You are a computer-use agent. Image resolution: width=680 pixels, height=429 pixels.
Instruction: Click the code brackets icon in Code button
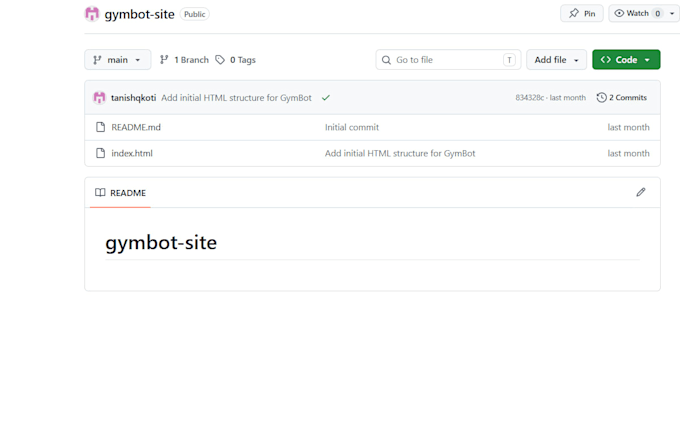tap(606, 60)
